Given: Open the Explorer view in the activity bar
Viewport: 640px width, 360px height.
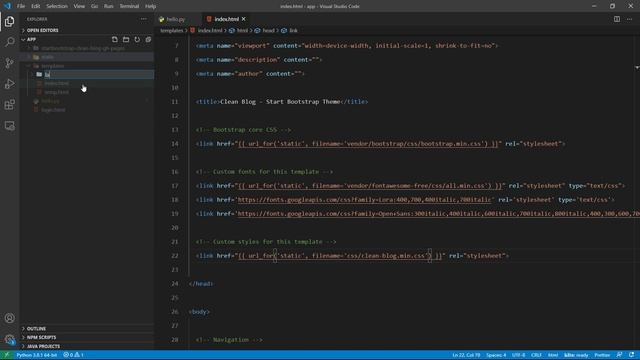Looking at the screenshot, I should point(9,21).
